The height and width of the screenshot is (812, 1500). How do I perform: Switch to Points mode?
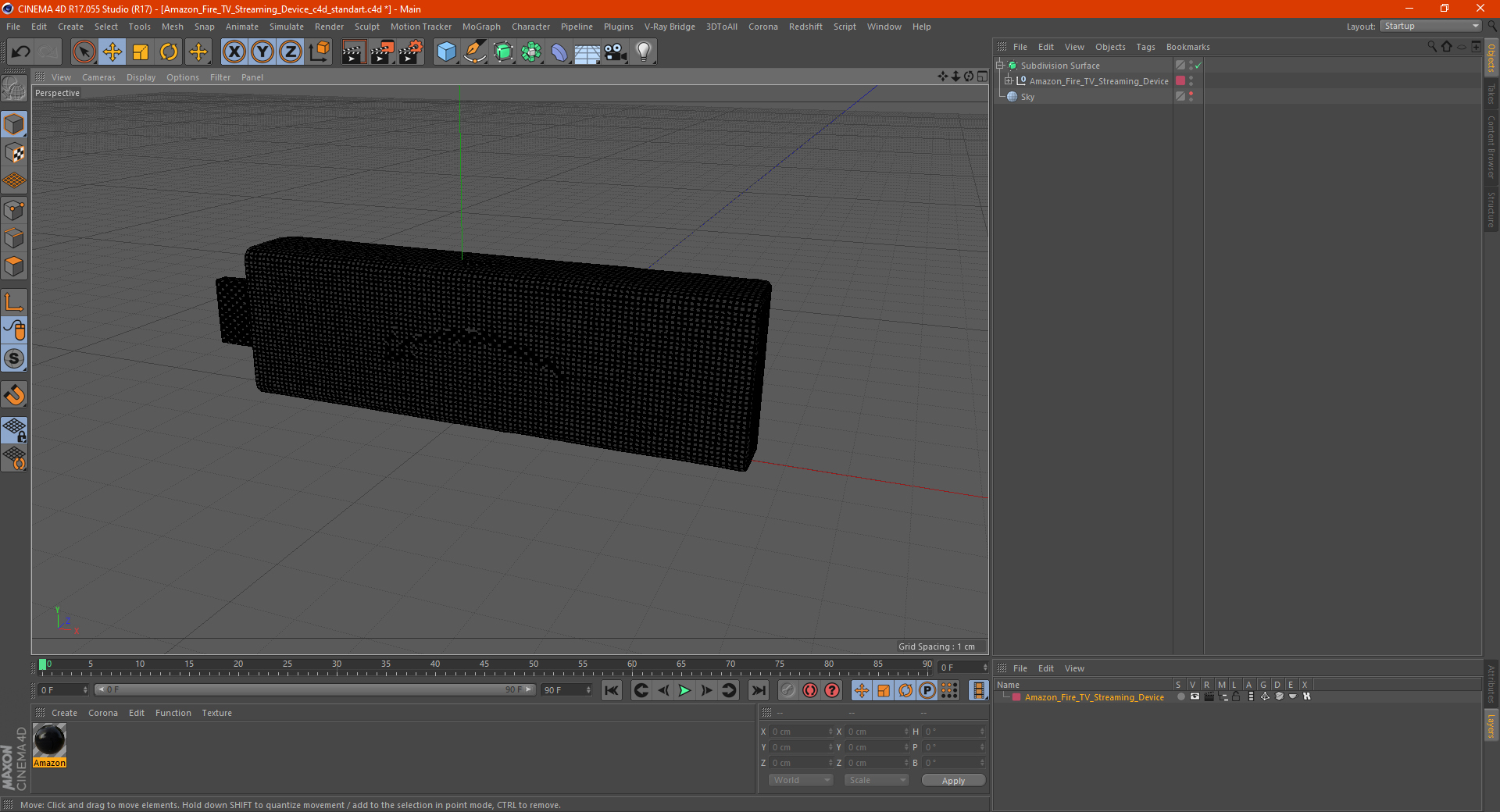[14, 210]
